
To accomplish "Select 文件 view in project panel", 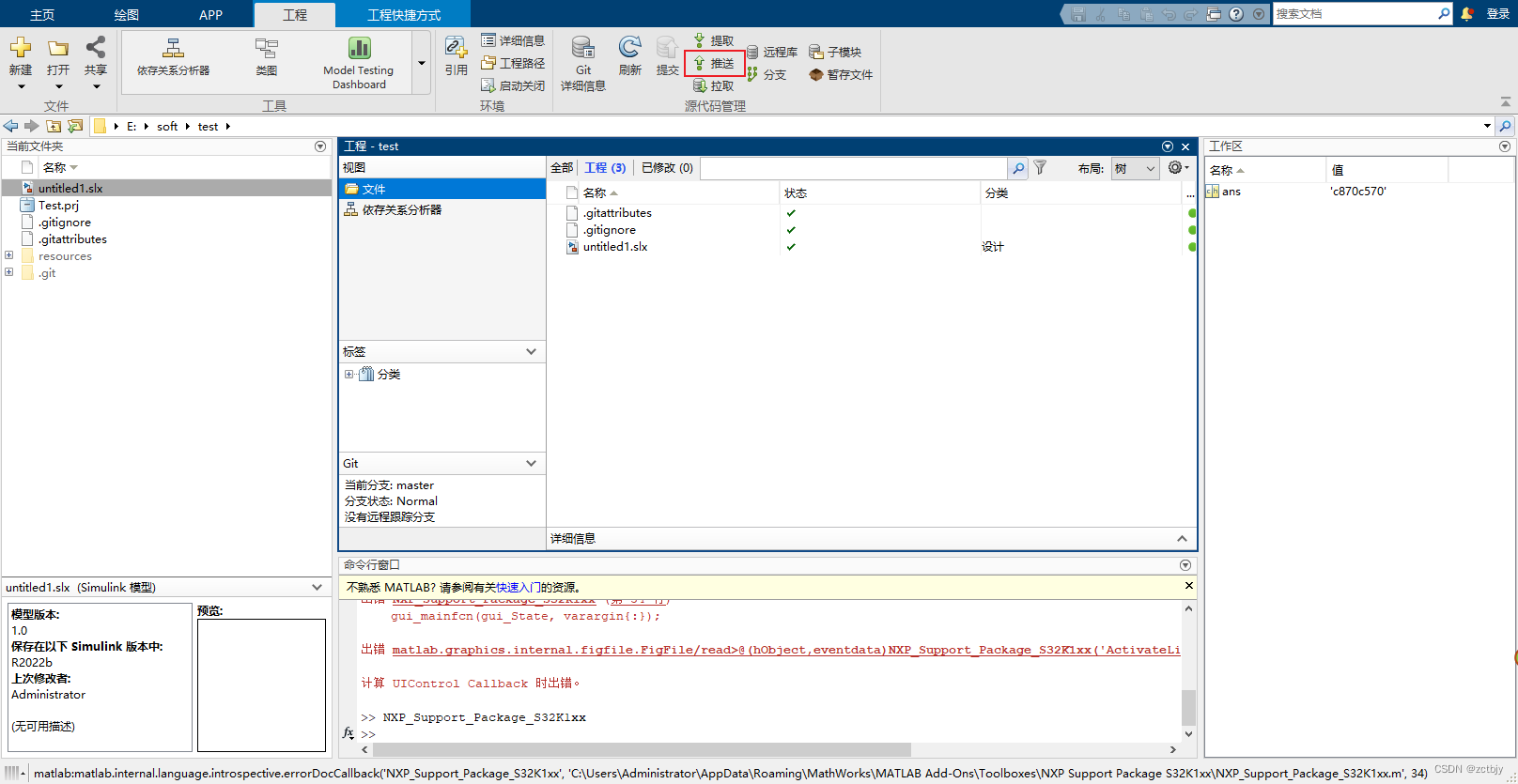I will point(442,189).
